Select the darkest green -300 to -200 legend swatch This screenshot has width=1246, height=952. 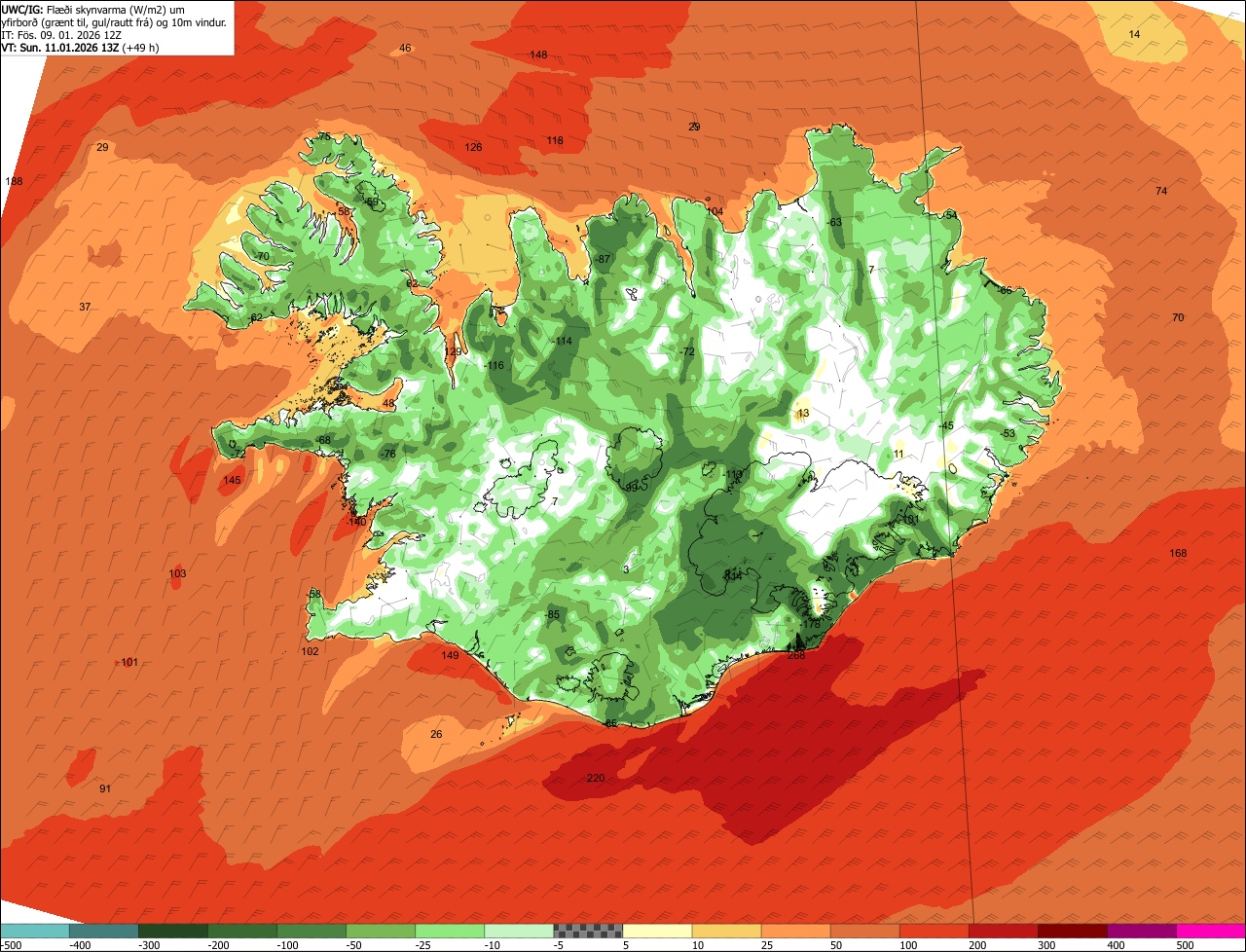173,931
